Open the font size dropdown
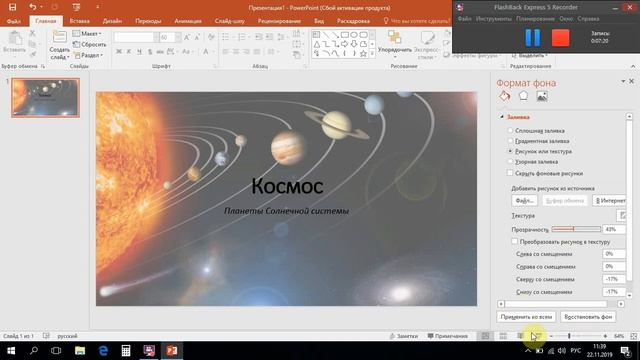Viewport: 640px width, 360px height. tap(178, 38)
